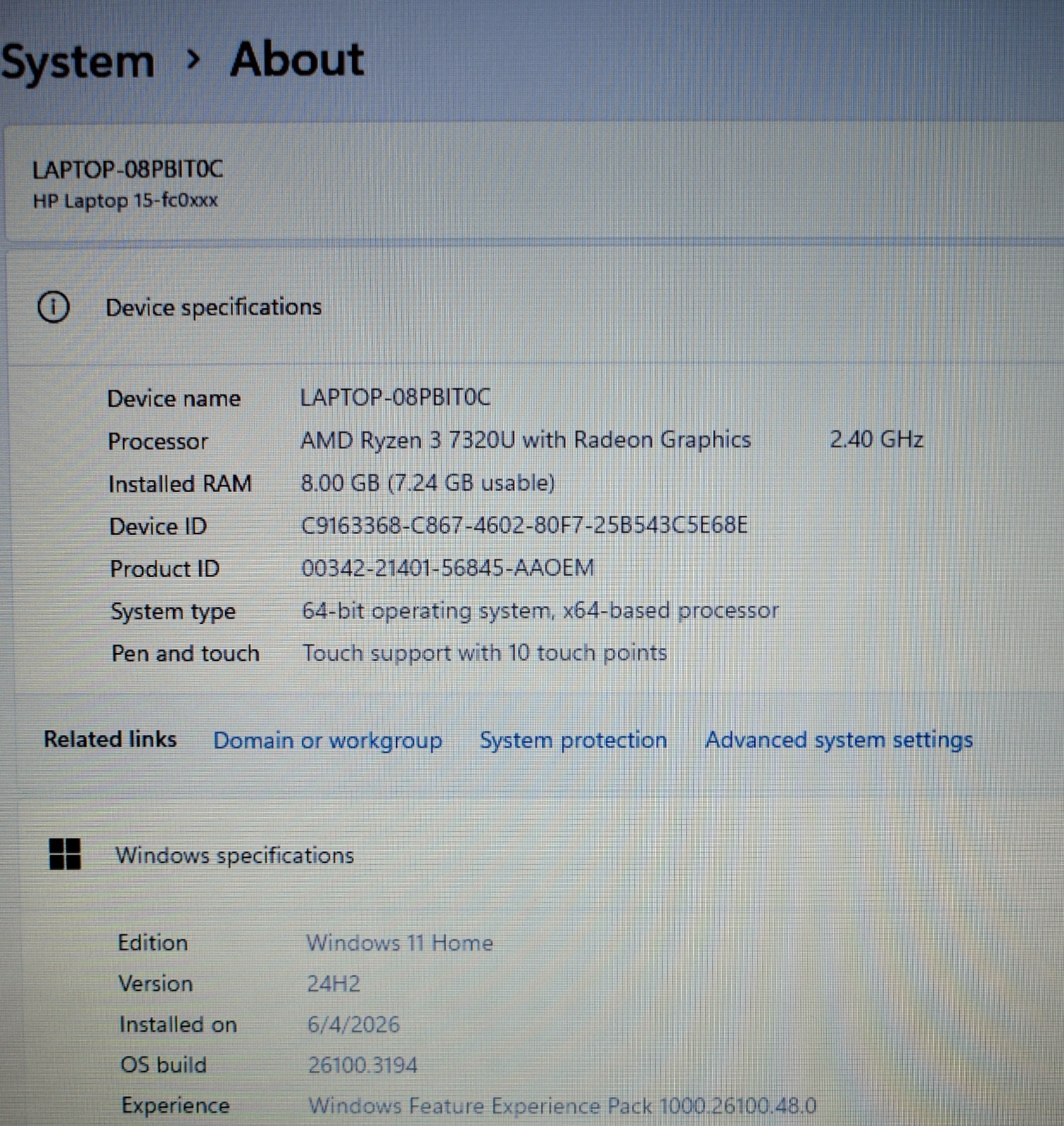This screenshot has width=1064, height=1126.
Task: Select AMD Ryzen 3 7320U processor value
Action: [x=526, y=440]
